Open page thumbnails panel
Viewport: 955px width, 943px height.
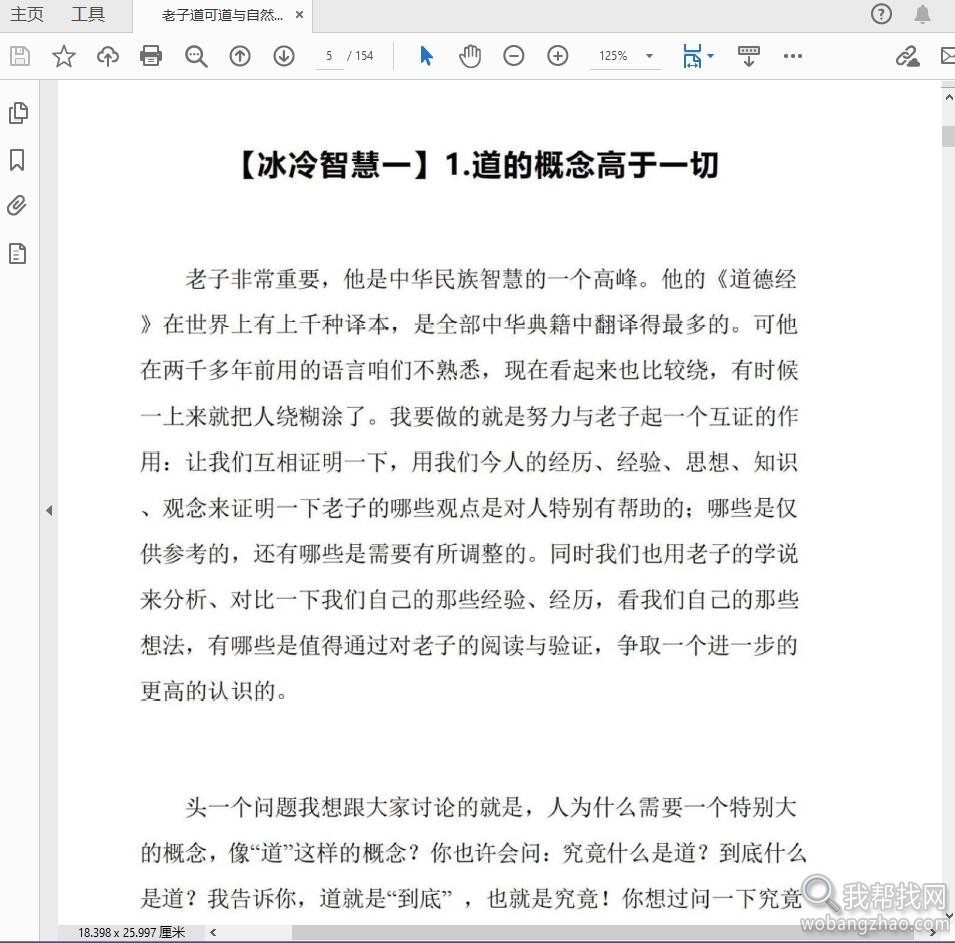pyautogui.click(x=18, y=113)
